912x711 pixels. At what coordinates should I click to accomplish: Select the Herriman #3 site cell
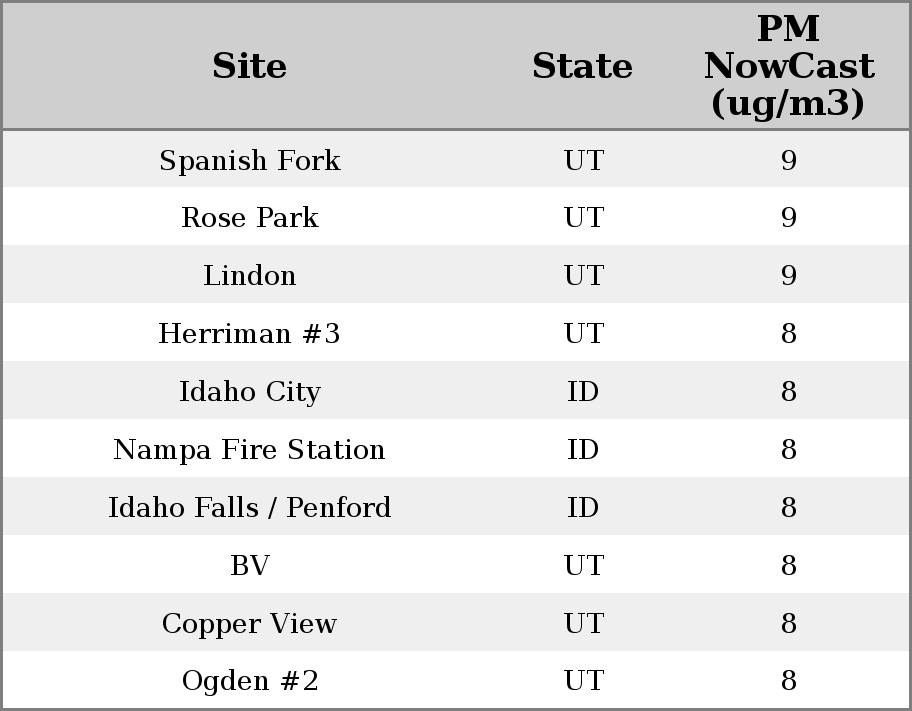[x=249, y=334]
